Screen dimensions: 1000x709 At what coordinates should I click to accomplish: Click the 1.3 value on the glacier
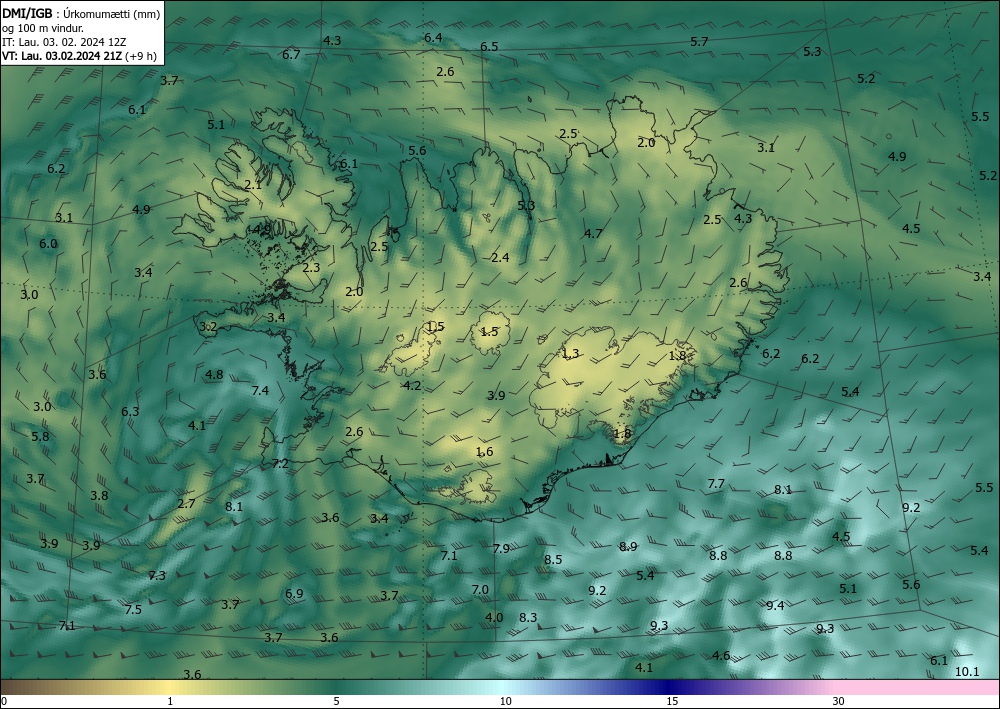(570, 353)
